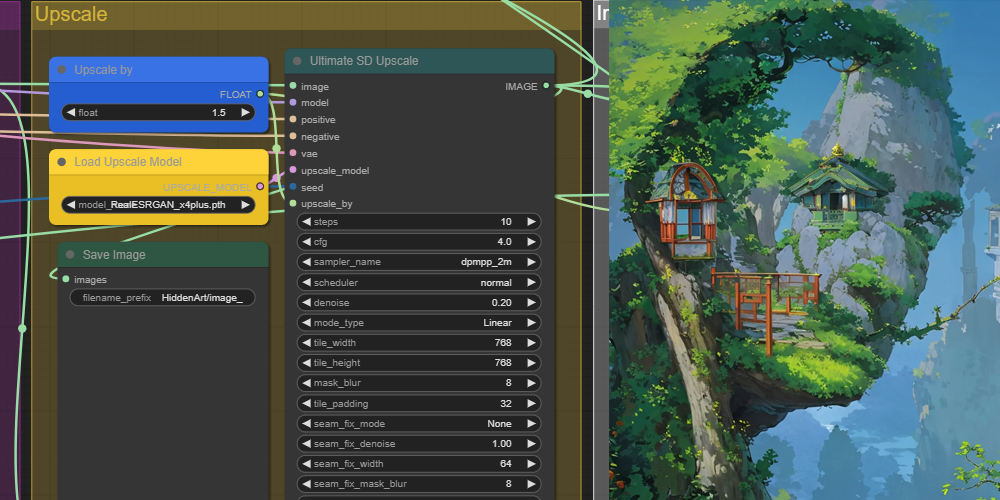This screenshot has width=1000, height=500.
Task: Click the image input socket
Action: pyautogui.click(x=293, y=86)
